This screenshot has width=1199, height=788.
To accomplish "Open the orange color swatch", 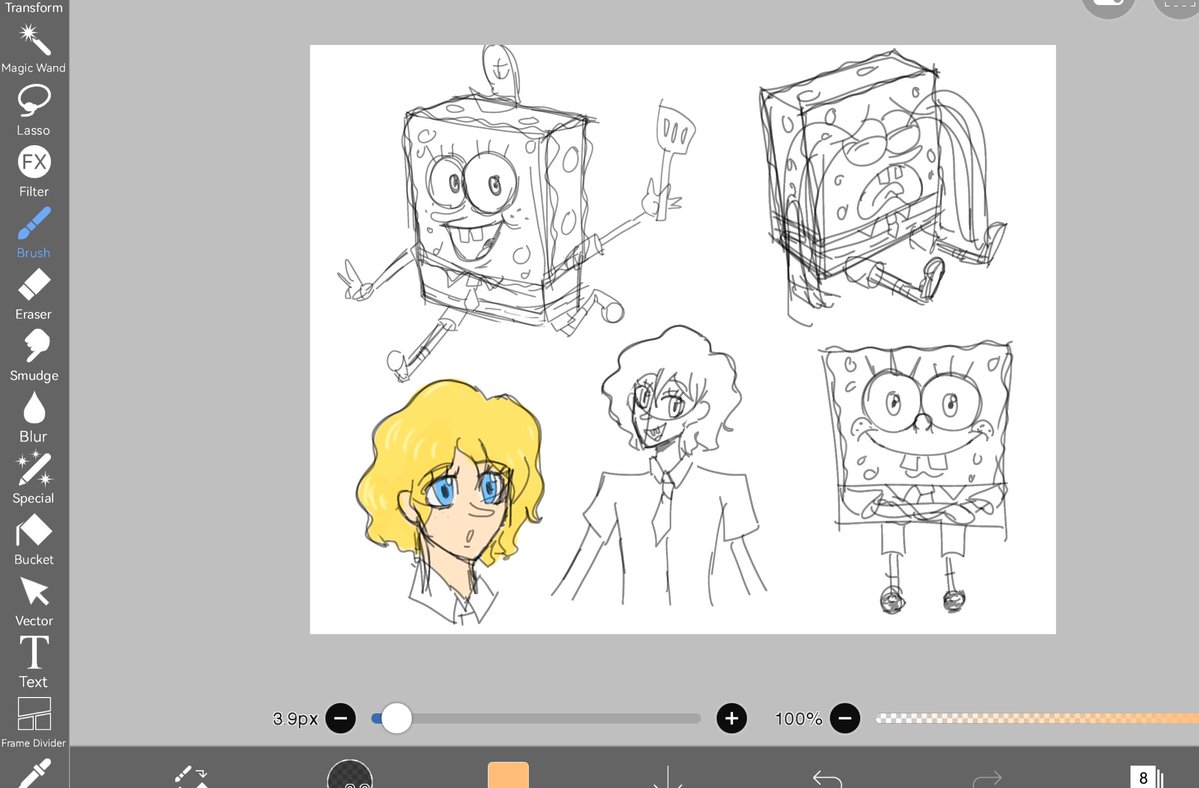I will (x=509, y=774).
